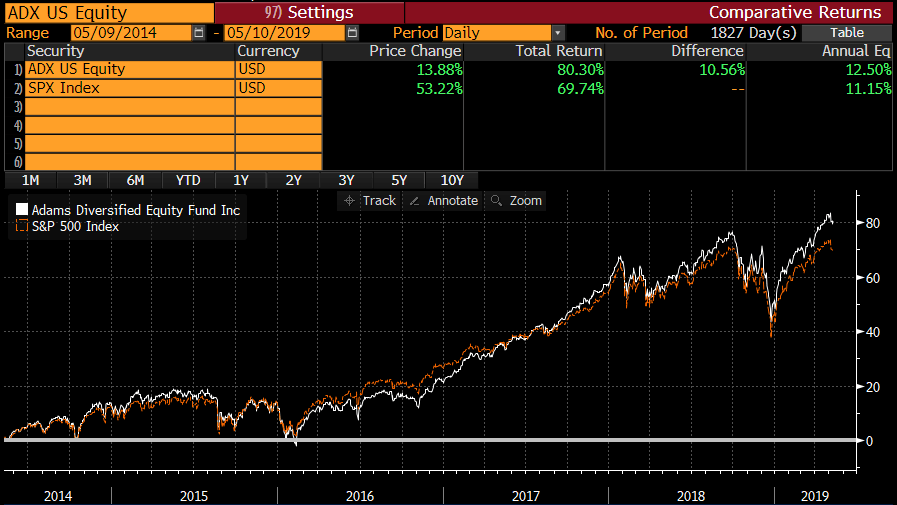Expand the Period Daily dropdown arrow

pos(558,33)
